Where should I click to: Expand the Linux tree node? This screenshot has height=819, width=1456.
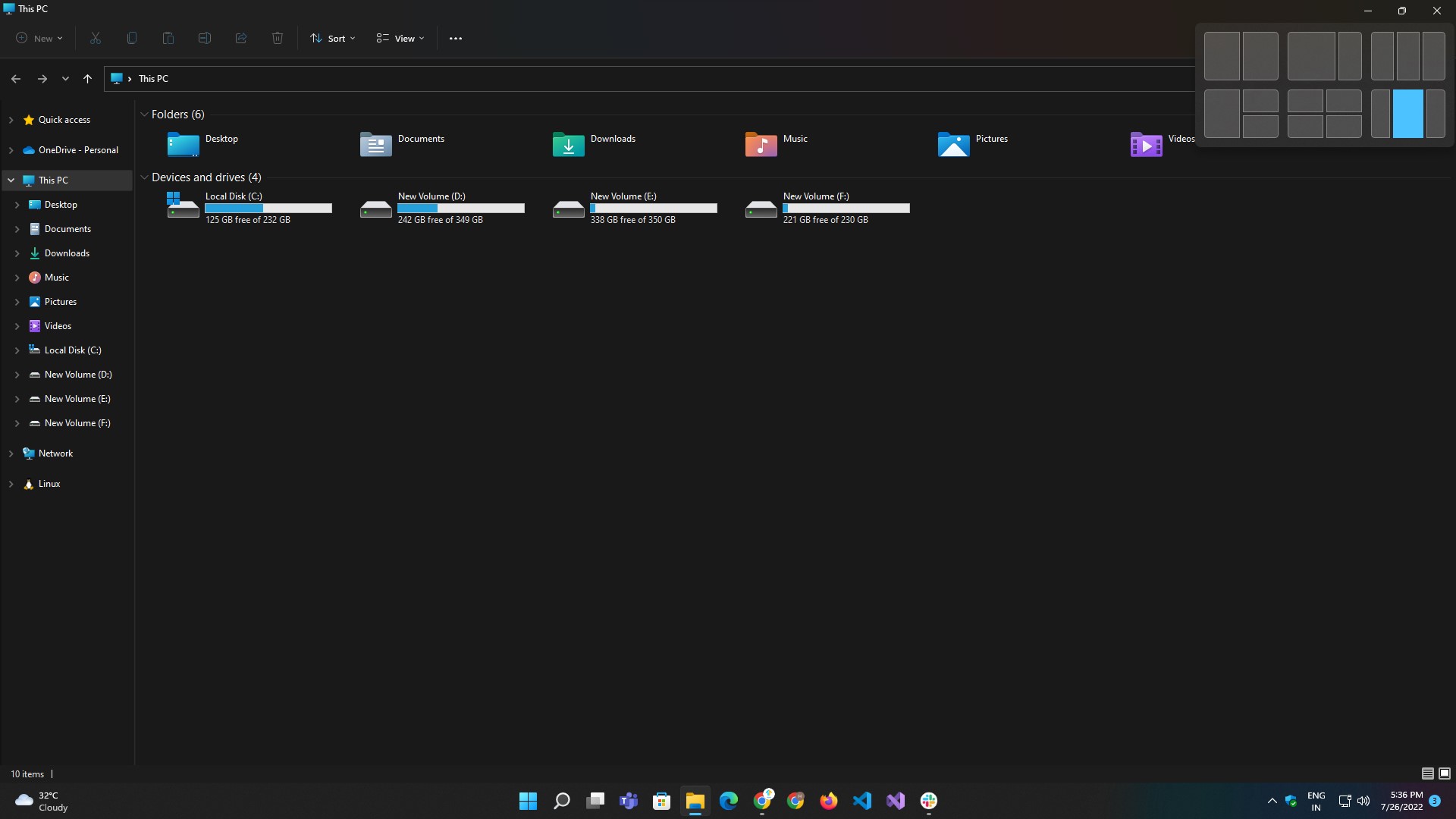point(11,484)
